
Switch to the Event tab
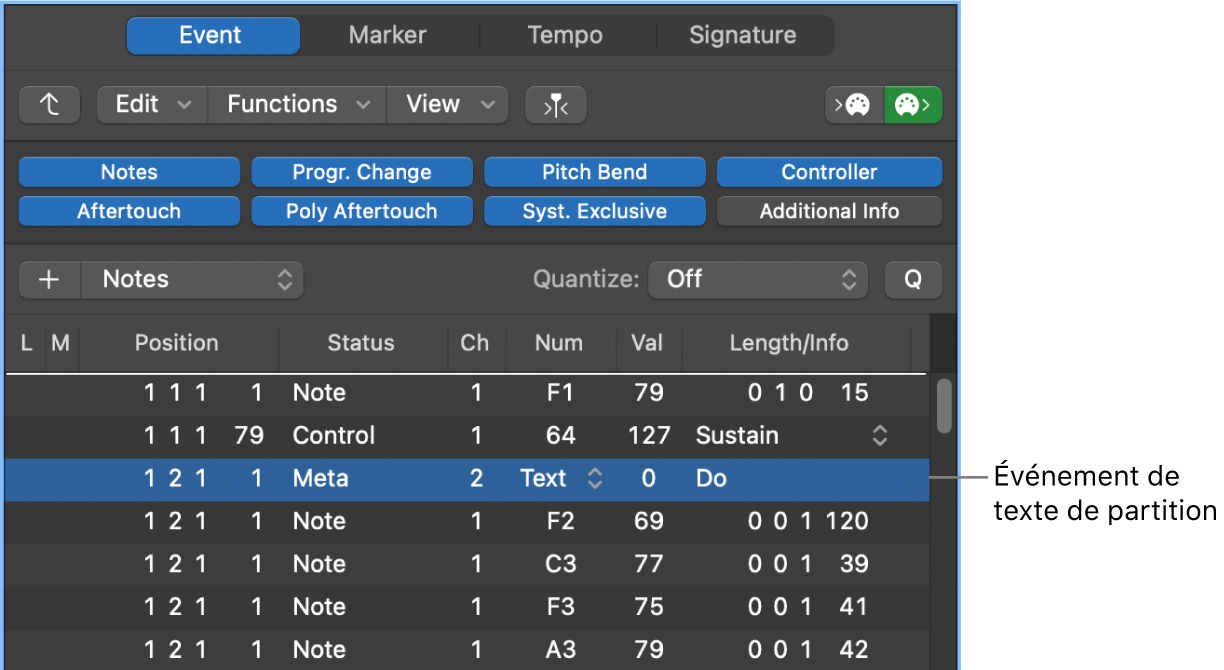tap(211, 36)
